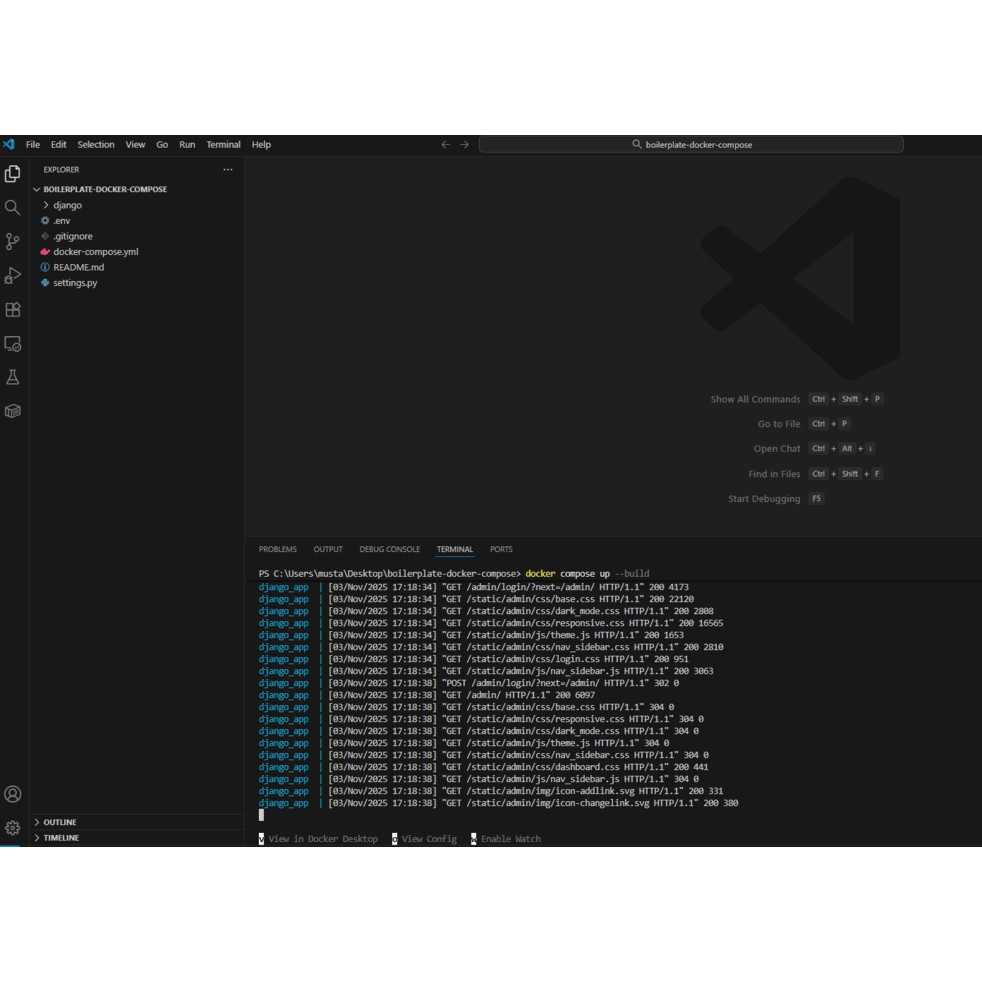Viewport: 982px width, 982px height.
Task: Click the login.css log line
Action: coord(473,659)
